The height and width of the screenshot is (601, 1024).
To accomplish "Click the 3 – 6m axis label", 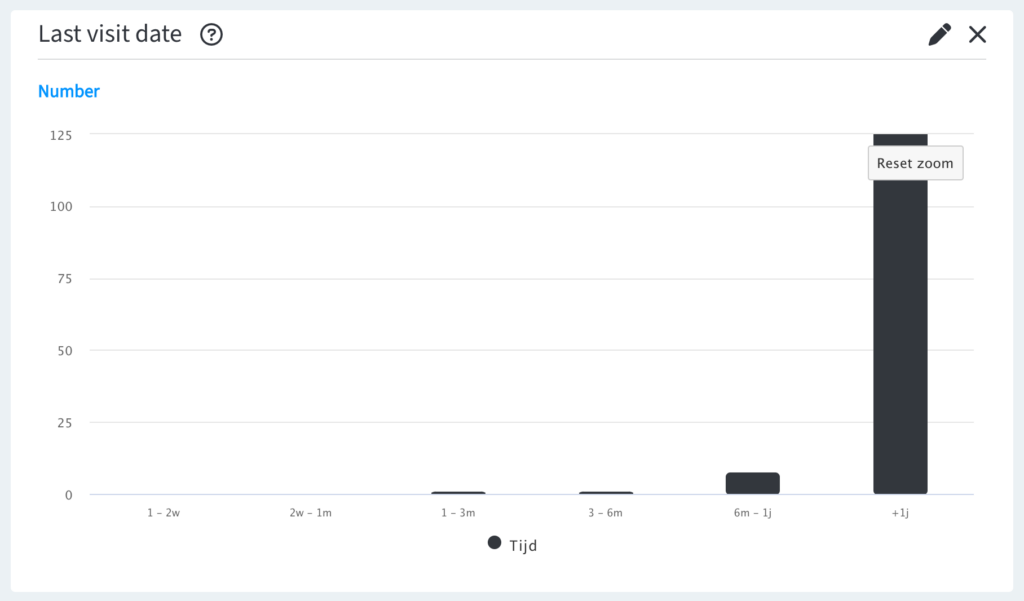I will [605, 513].
